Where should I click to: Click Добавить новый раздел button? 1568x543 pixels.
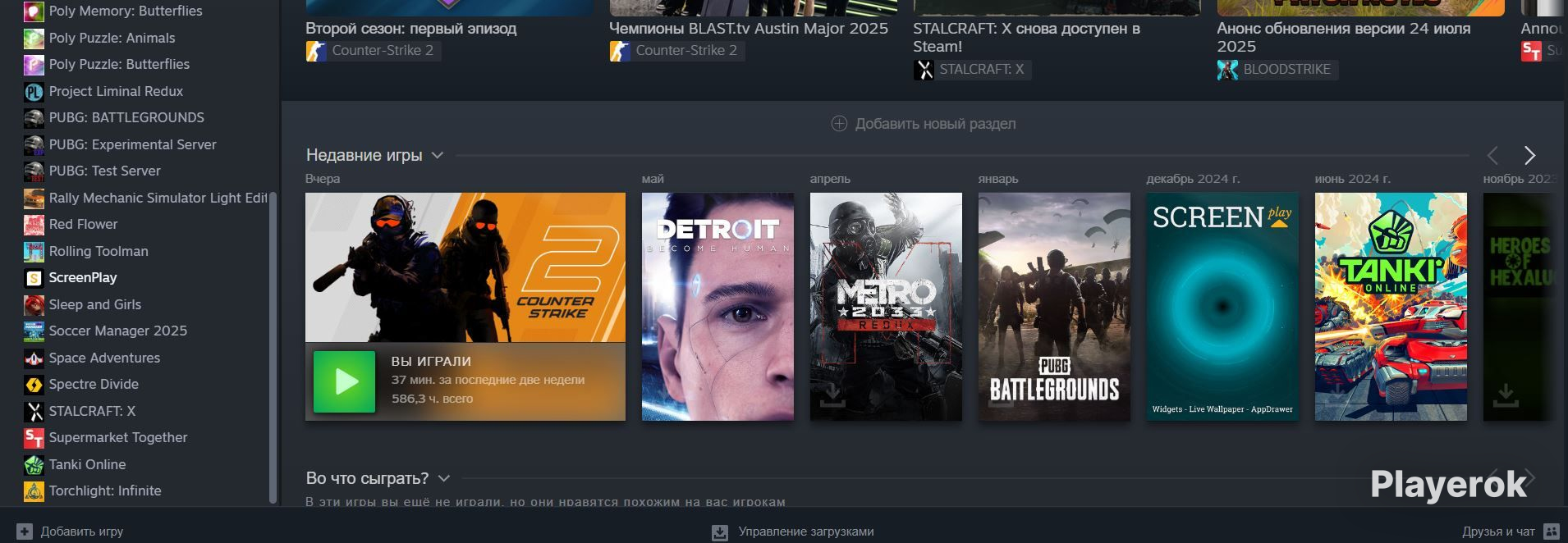point(924,124)
